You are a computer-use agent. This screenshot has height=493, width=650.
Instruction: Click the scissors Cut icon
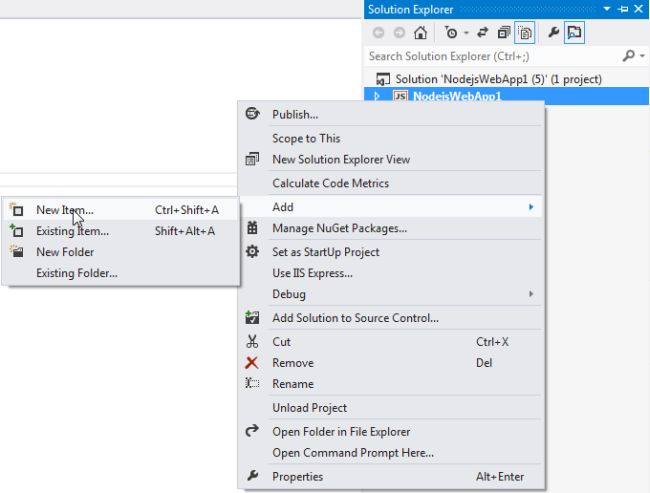point(252,341)
